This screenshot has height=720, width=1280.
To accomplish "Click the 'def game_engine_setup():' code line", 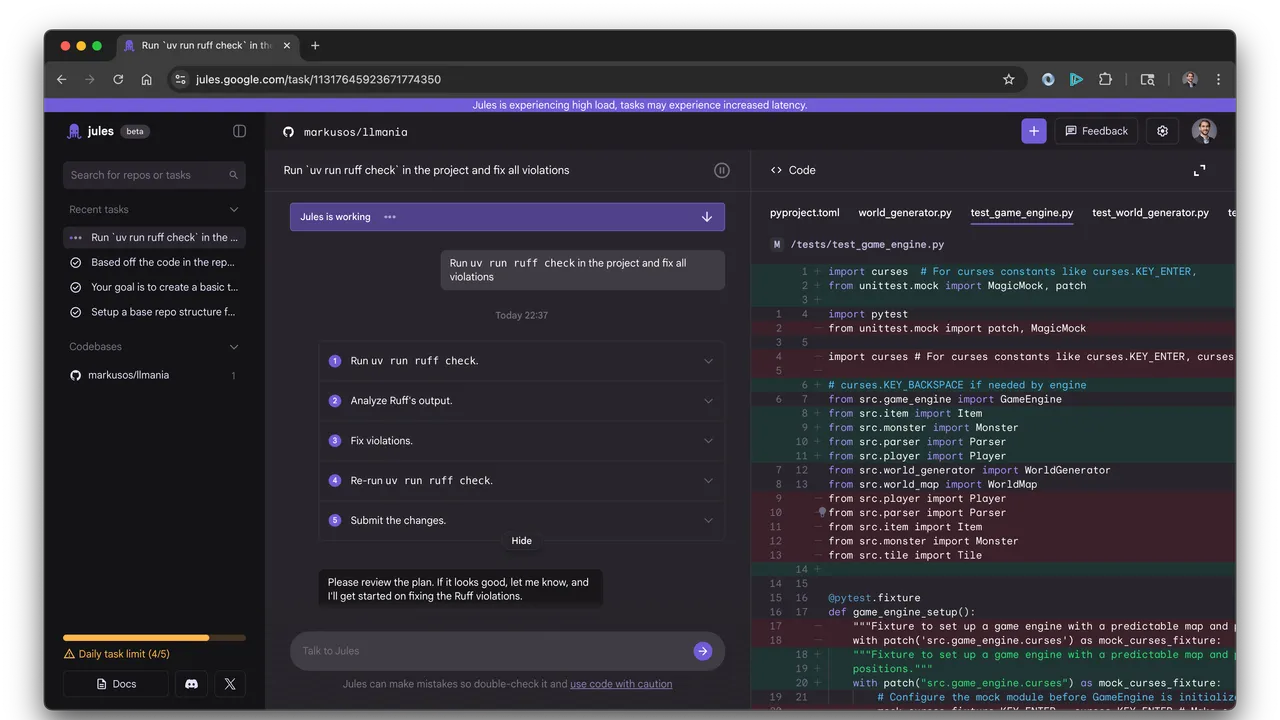I will point(902,612).
